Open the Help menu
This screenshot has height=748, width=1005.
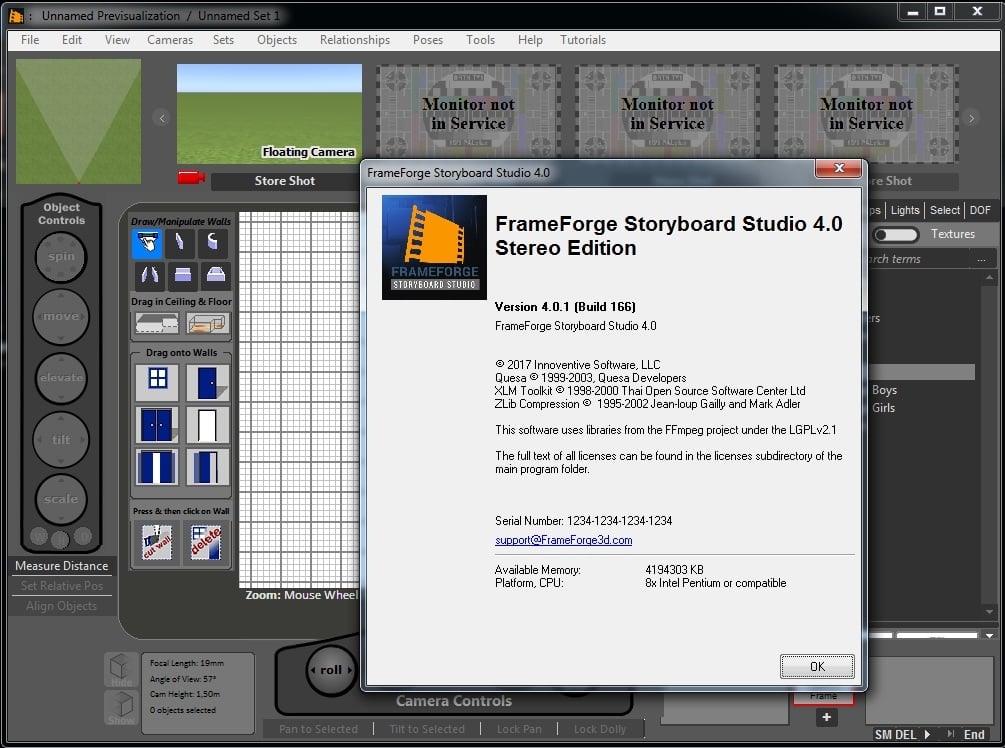530,40
